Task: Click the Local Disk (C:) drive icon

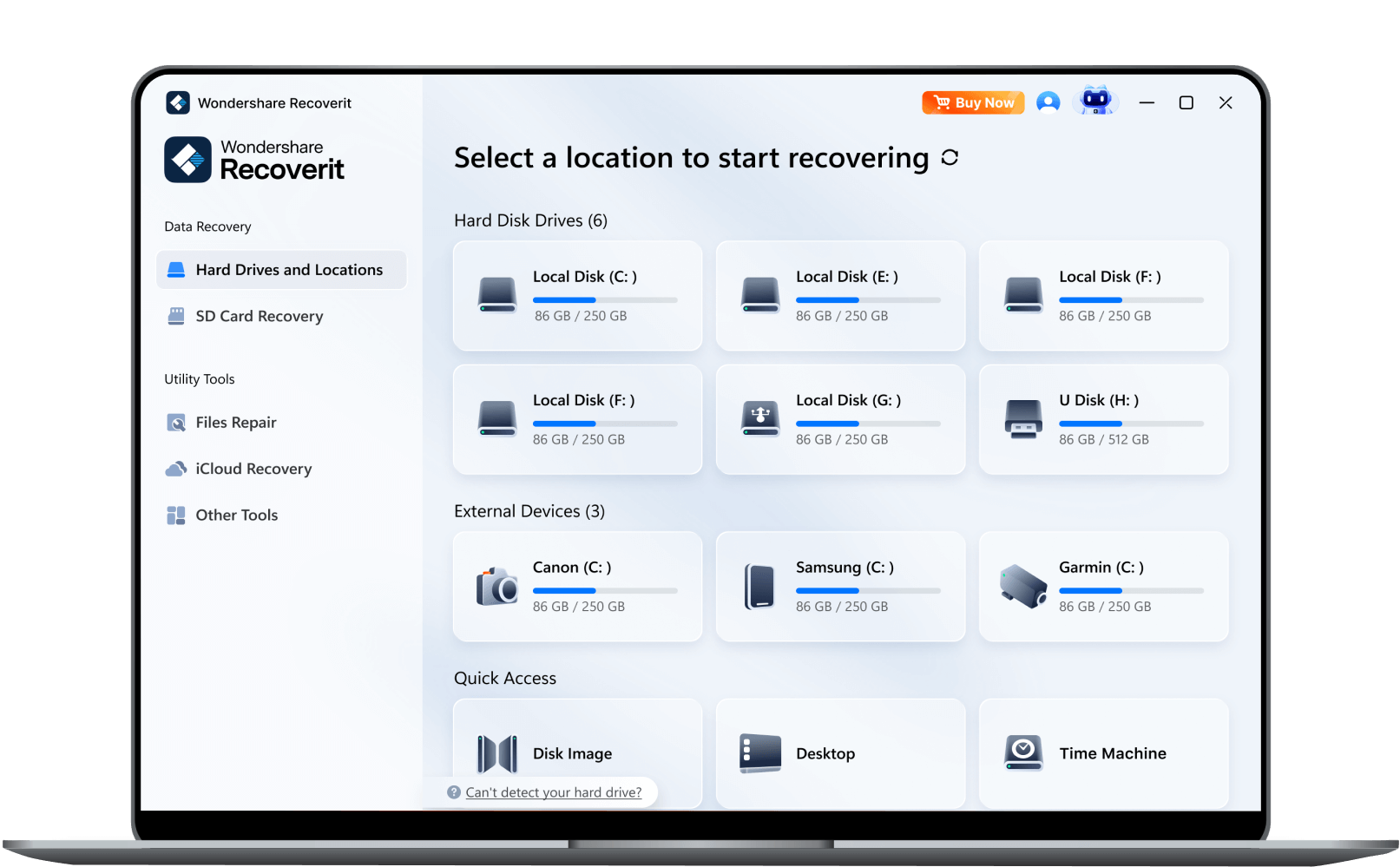Action: click(x=497, y=295)
